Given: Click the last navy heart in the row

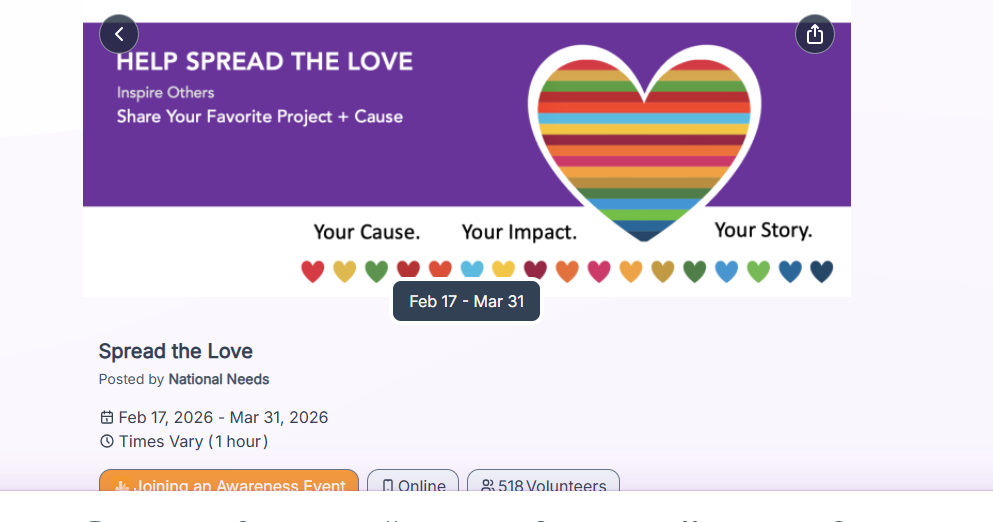Looking at the screenshot, I should tap(821, 271).
